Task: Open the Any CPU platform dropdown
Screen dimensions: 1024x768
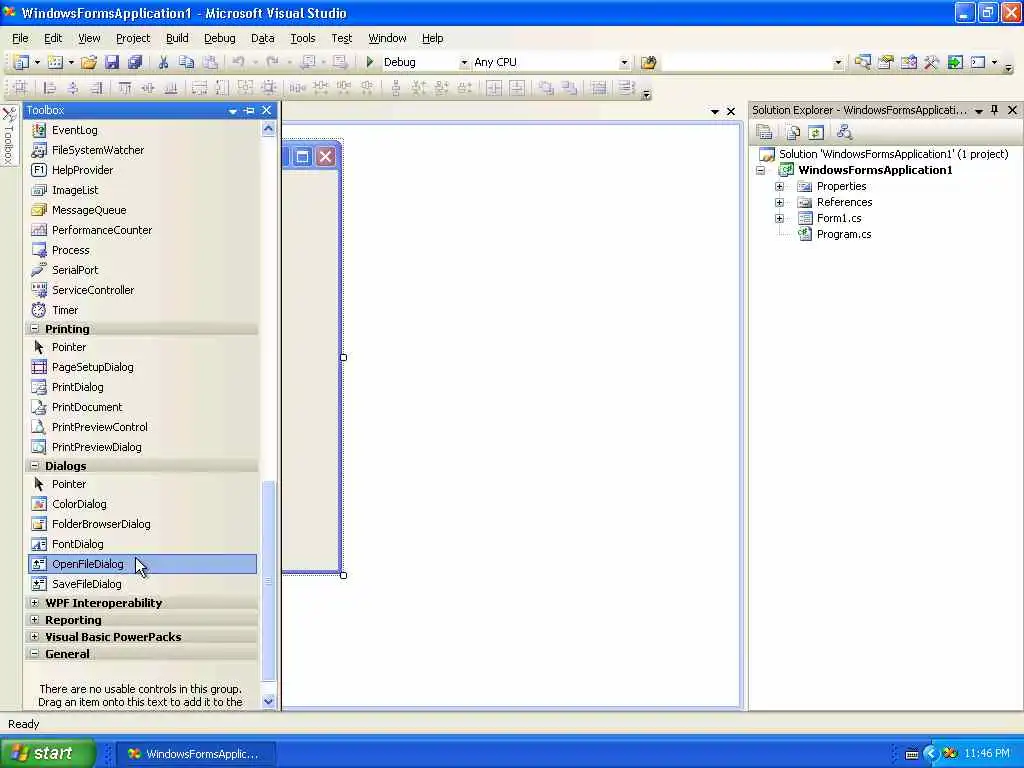Action: tap(624, 63)
